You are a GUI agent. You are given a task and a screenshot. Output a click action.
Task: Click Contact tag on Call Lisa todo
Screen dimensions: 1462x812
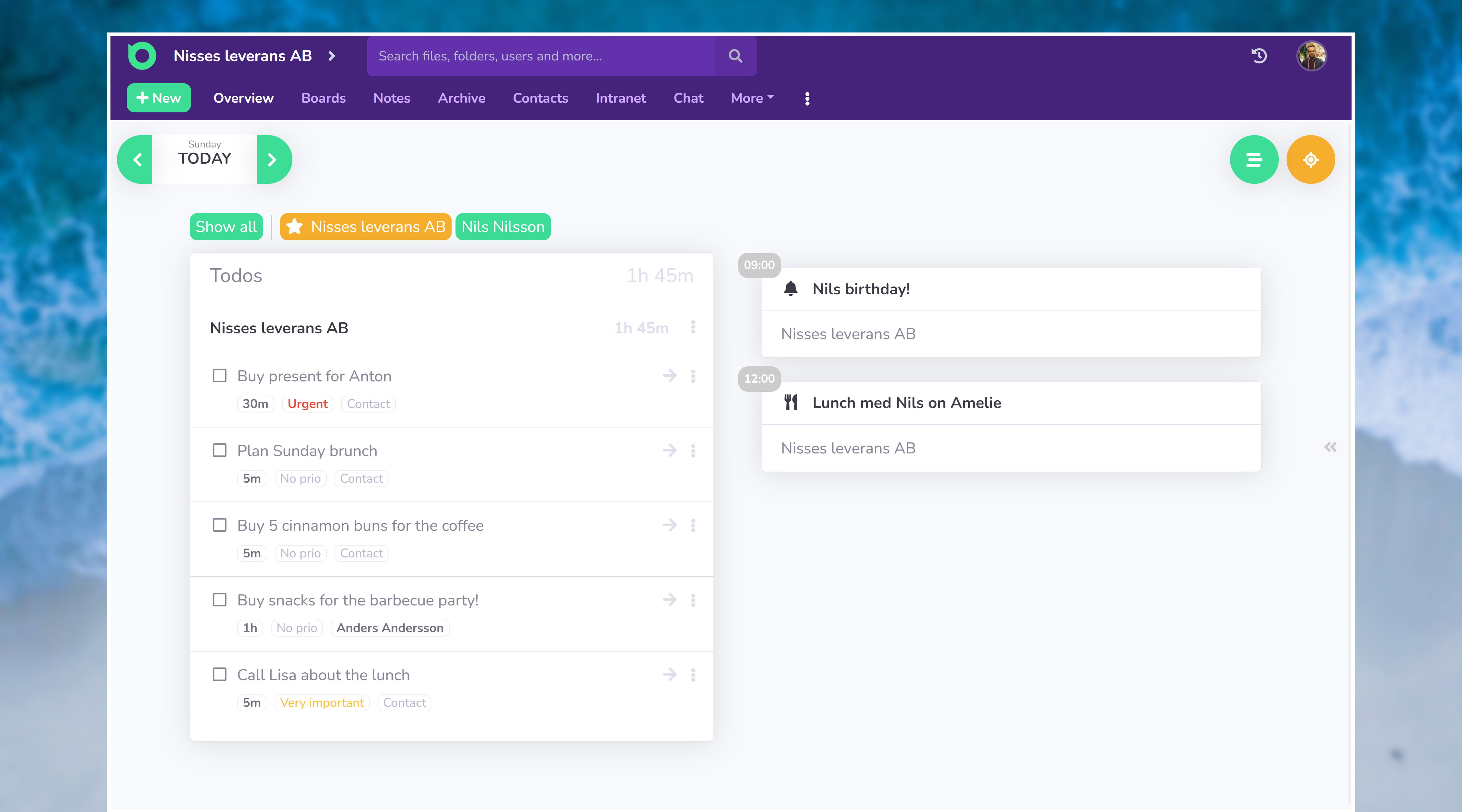[x=404, y=703]
